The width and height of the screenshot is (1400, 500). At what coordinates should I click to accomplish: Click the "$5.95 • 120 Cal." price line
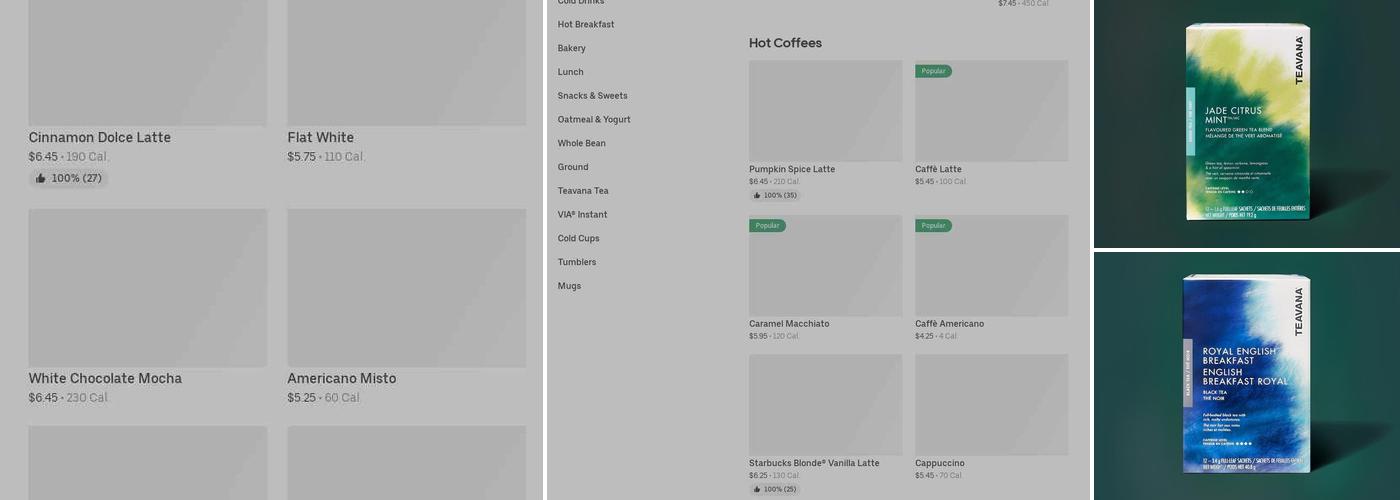click(x=775, y=336)
